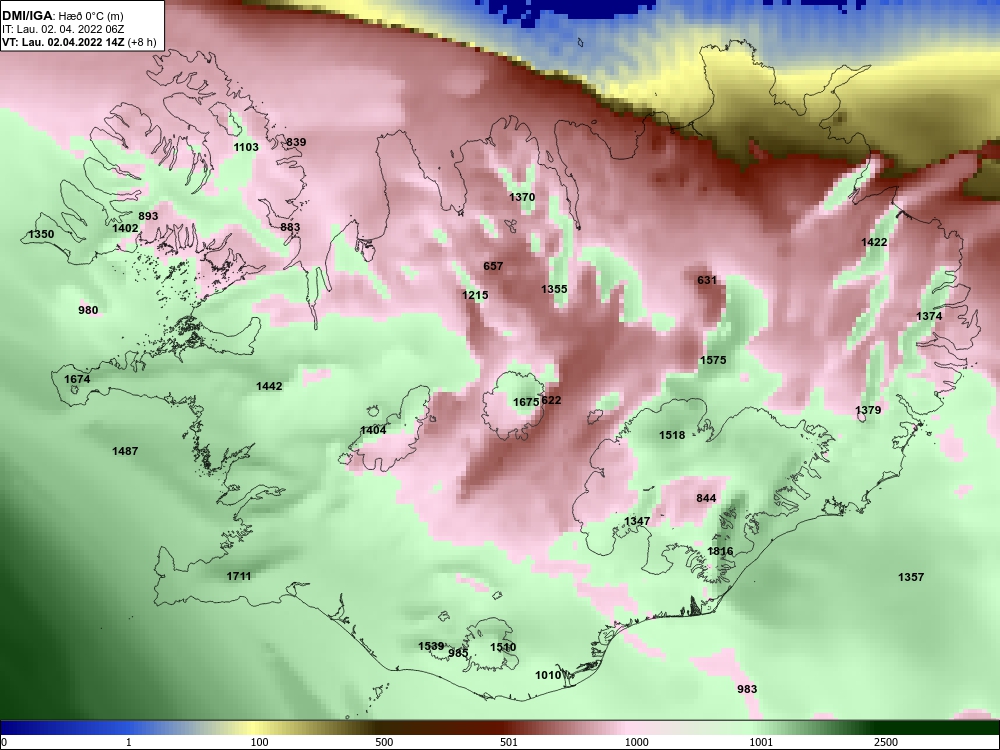Click the DMI/IGA title in the info box
The height and width of the screenshot is (750, 1000).
click(28, 15)
